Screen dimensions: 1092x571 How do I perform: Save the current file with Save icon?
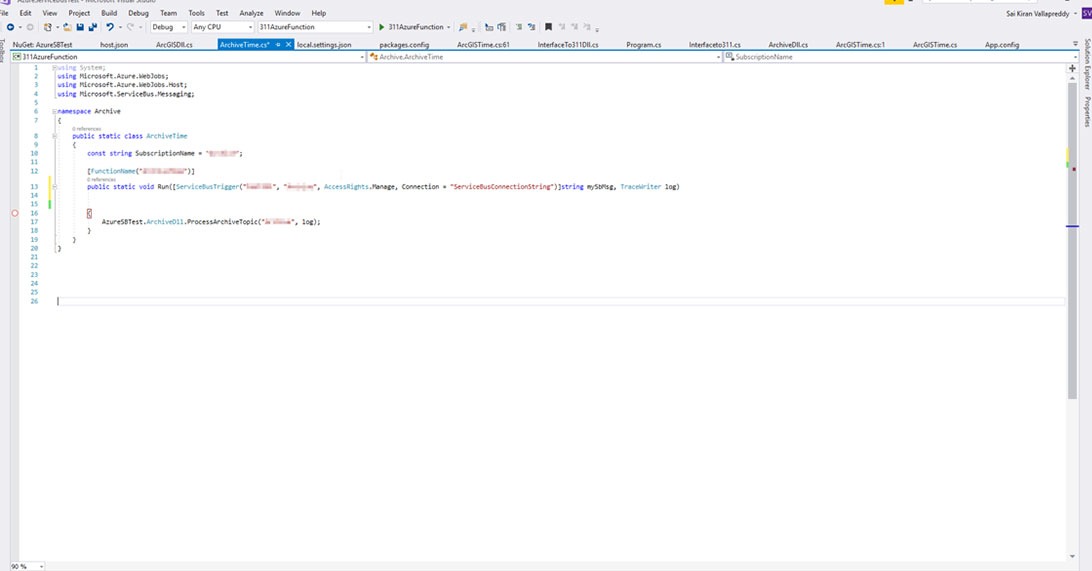point(80,27)
